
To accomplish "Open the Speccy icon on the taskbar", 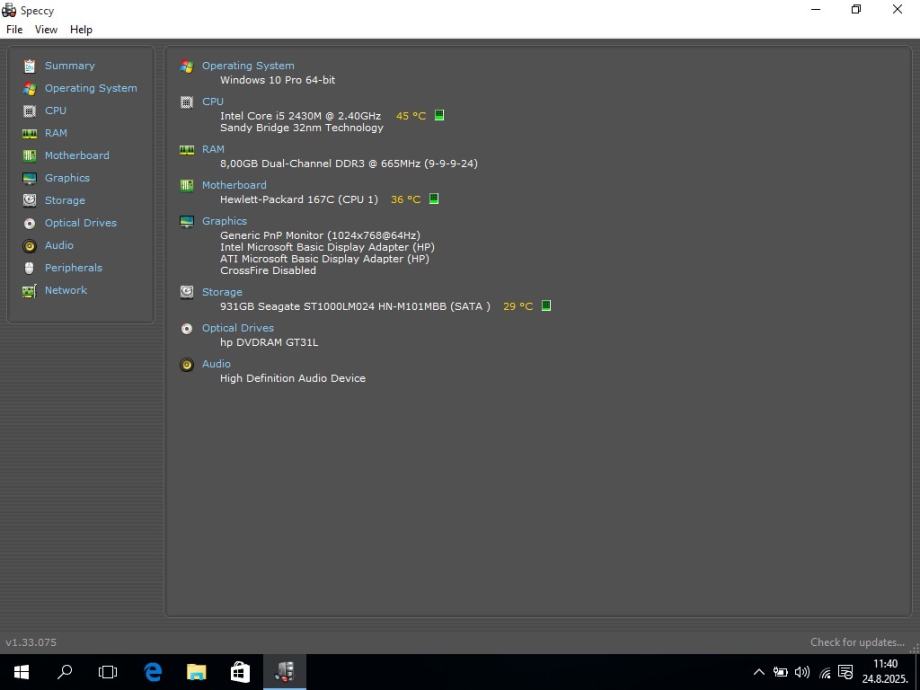I will coord(285,672).
